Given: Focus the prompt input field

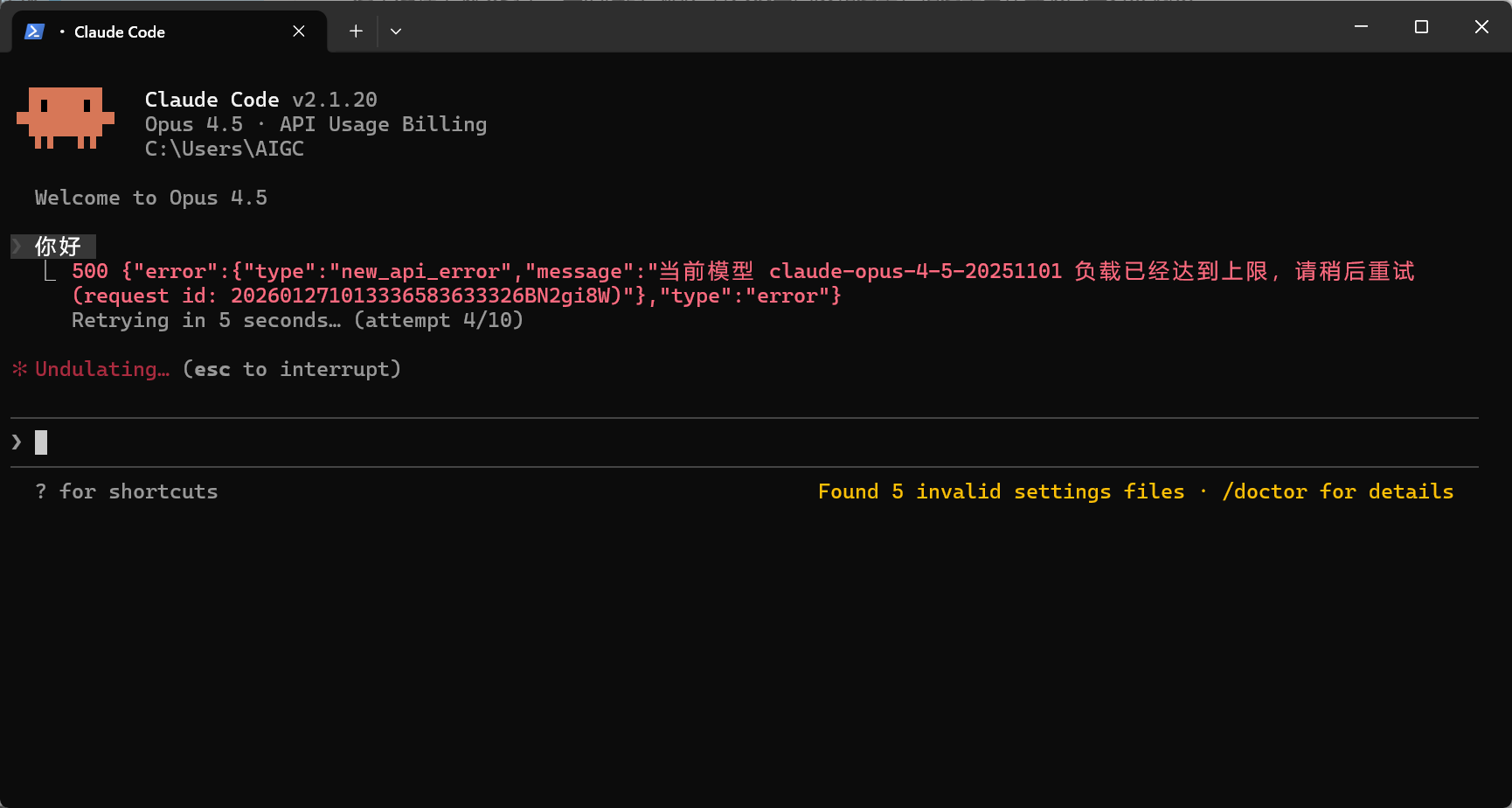Looking at the screenshot, I should (x=745, y=442).
